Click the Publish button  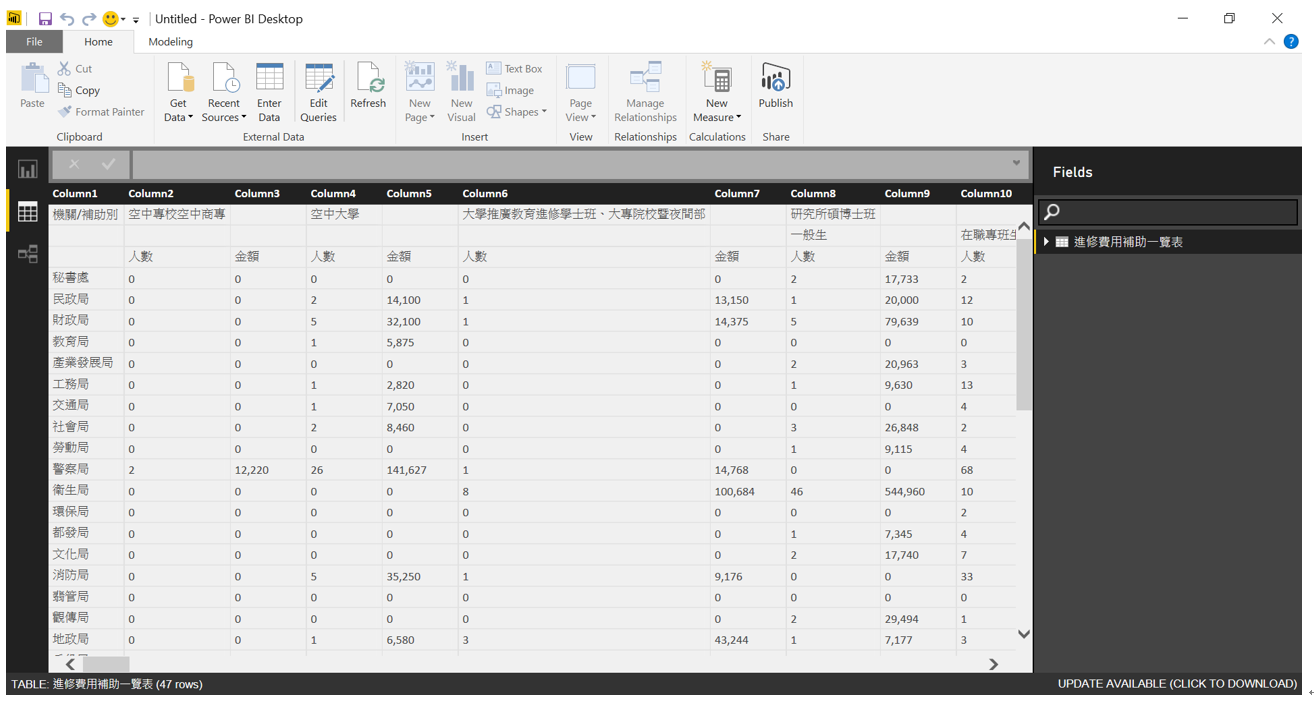point(775,86)
